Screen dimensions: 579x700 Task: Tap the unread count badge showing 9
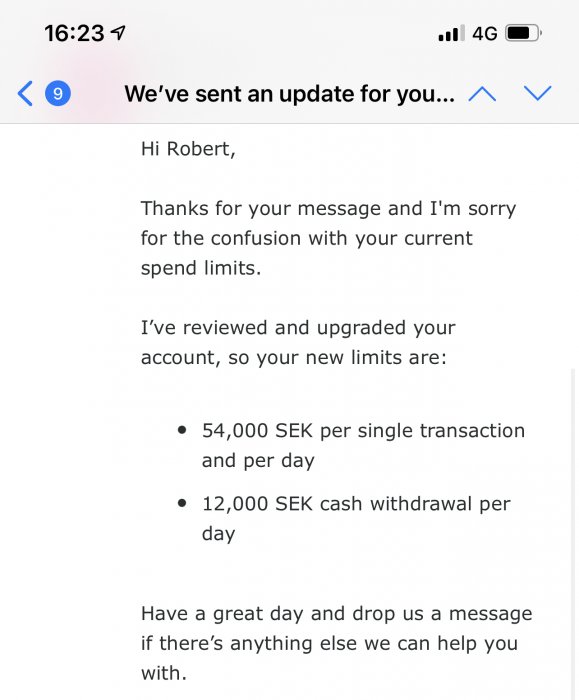(x=58, y=93)
